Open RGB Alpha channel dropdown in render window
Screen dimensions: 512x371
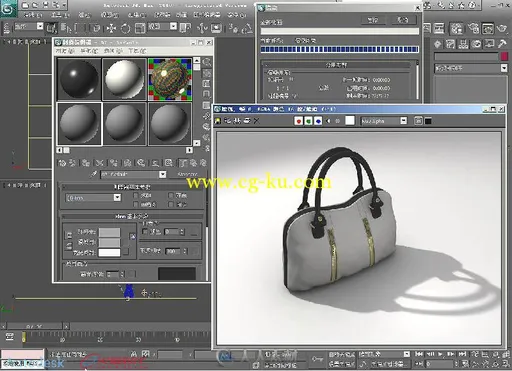403,121
